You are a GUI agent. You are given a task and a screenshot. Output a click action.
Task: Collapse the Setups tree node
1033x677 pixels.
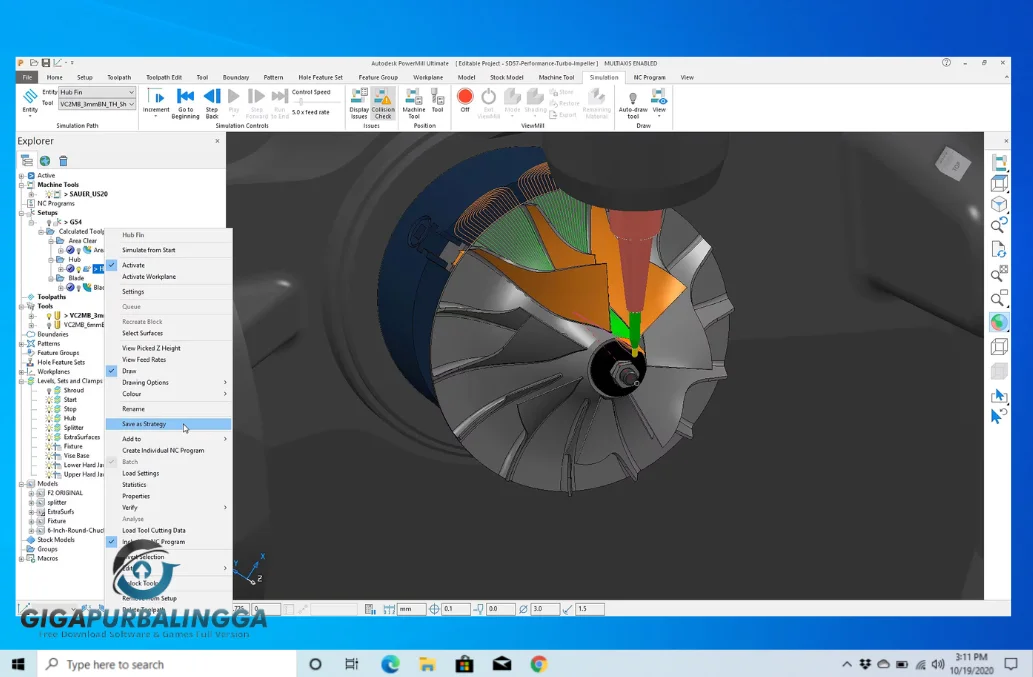point(21,213)
